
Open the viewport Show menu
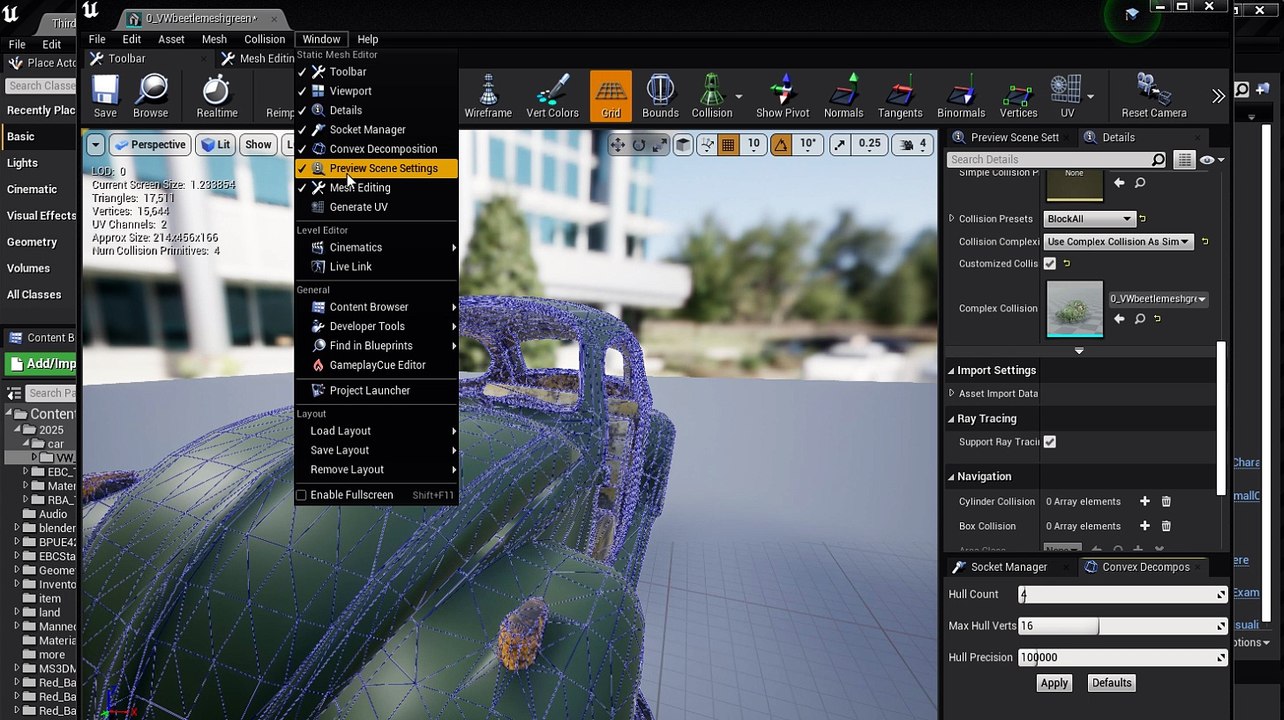coord(258,145)
